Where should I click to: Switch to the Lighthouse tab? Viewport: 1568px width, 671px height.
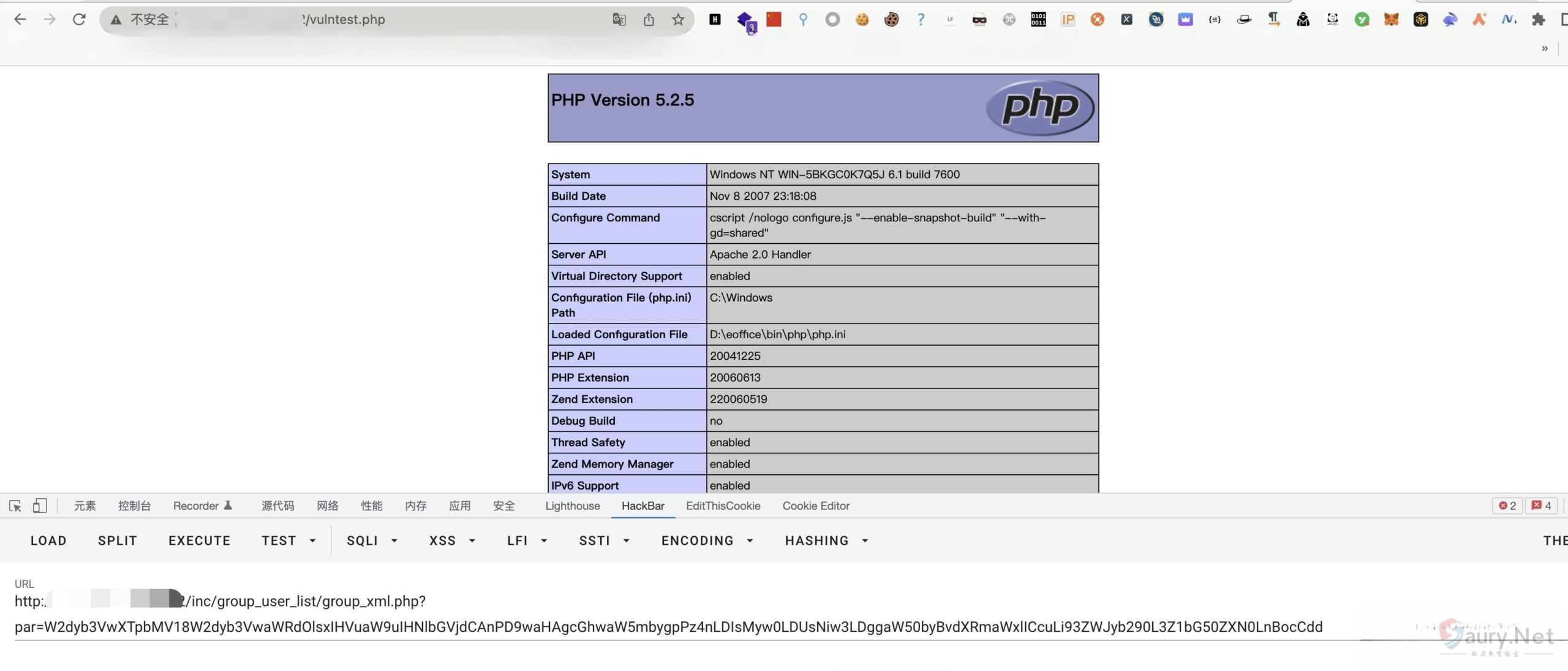[x=572, y=506]
